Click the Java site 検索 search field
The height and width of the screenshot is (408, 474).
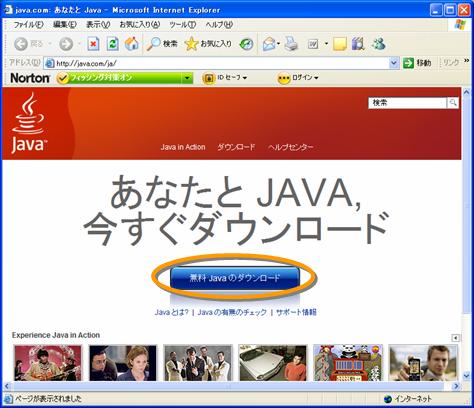407,103
